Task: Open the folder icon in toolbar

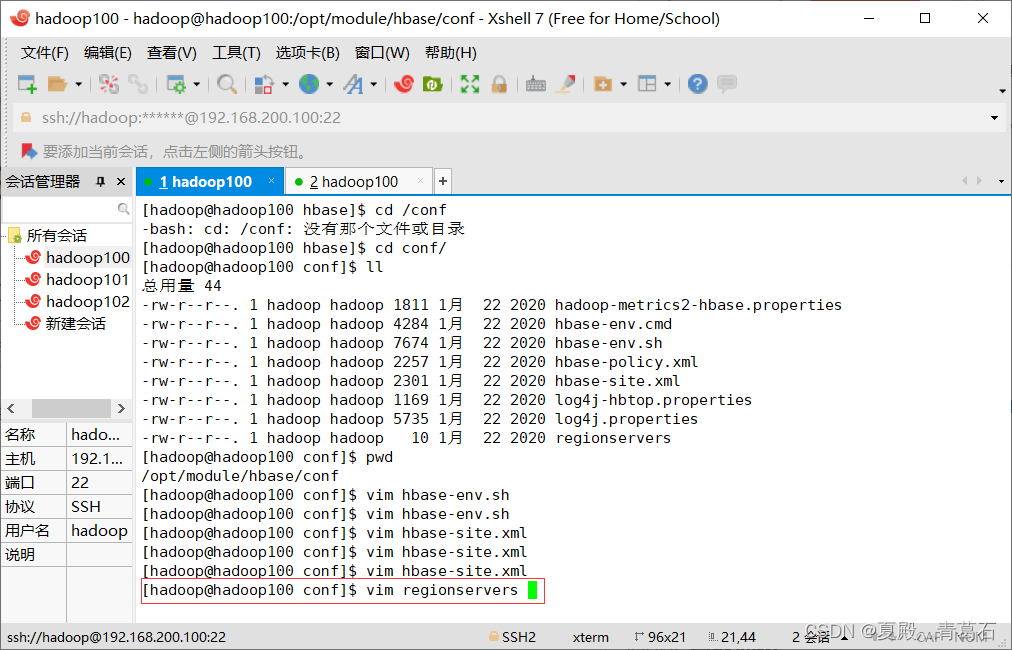Action: pos(57,84)
